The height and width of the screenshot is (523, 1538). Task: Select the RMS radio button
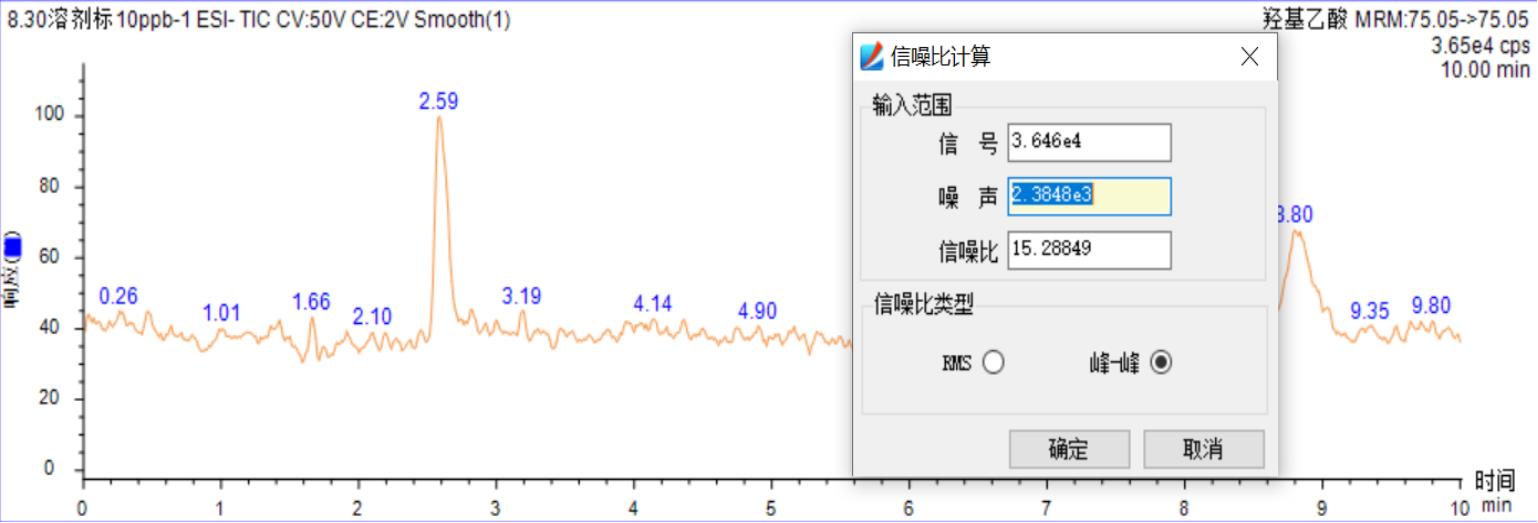coord(993,363)
